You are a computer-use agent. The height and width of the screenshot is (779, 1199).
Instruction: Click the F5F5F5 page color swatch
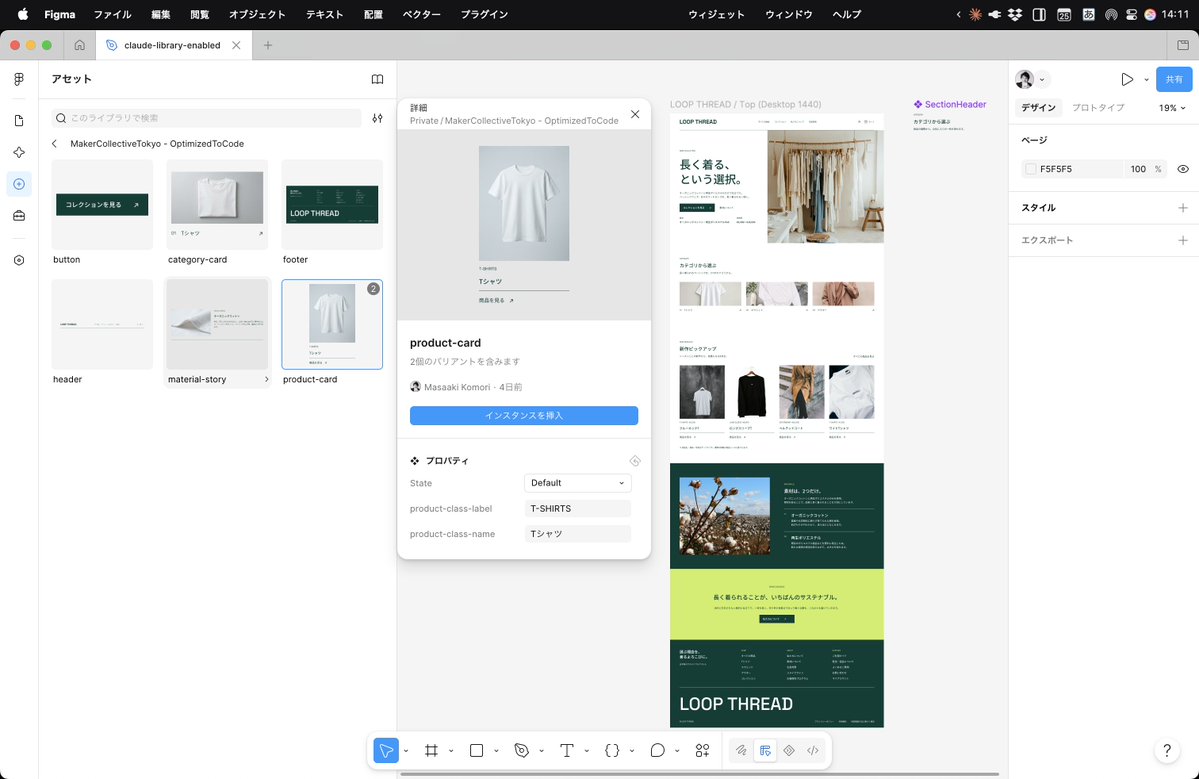[x=1031, y=169]
